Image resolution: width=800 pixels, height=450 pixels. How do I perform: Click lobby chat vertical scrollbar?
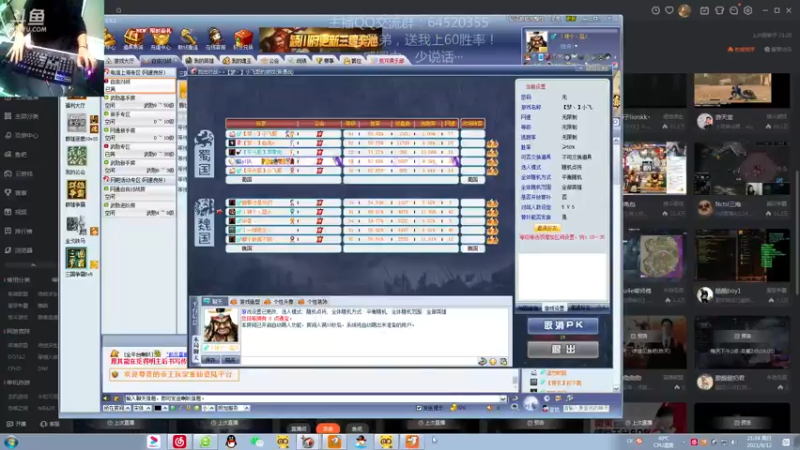(x=515, y=380)
